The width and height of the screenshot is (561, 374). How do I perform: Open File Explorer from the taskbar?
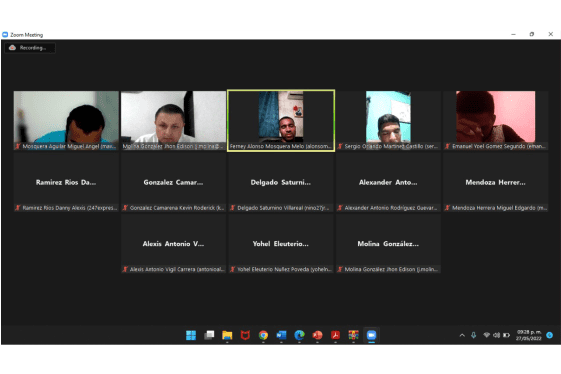[x=227, y=335]
